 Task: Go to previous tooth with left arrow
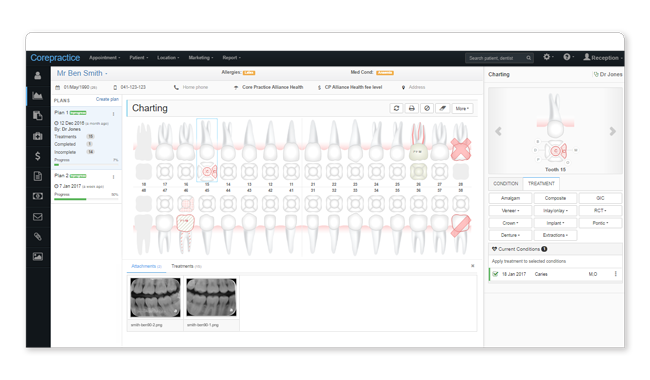(498, 131)
